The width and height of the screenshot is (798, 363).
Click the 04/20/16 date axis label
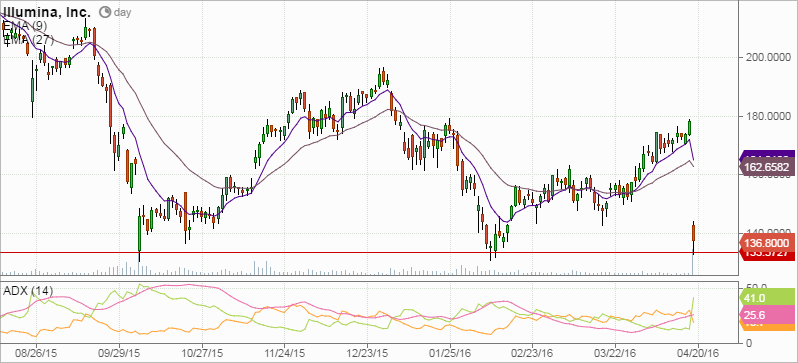(x=697, y=352)
